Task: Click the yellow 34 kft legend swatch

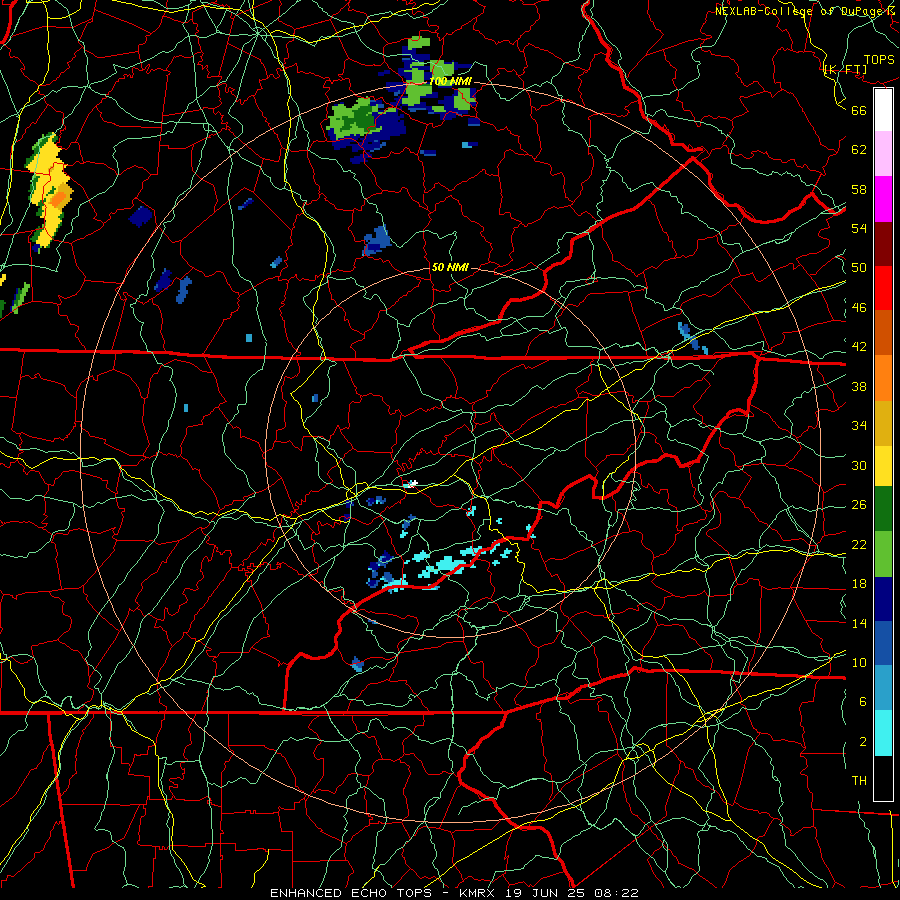Action: tap(883, 465)
